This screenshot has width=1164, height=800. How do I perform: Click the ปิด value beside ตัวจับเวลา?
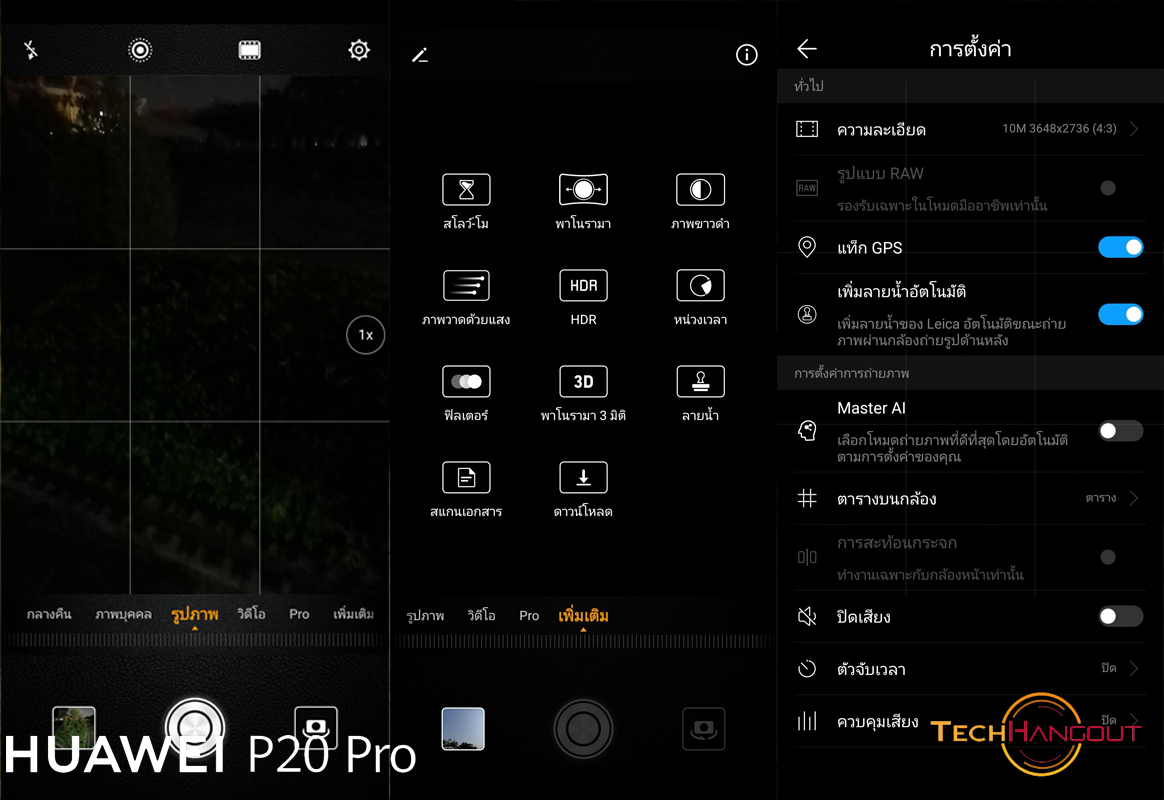click(1108, 668)
